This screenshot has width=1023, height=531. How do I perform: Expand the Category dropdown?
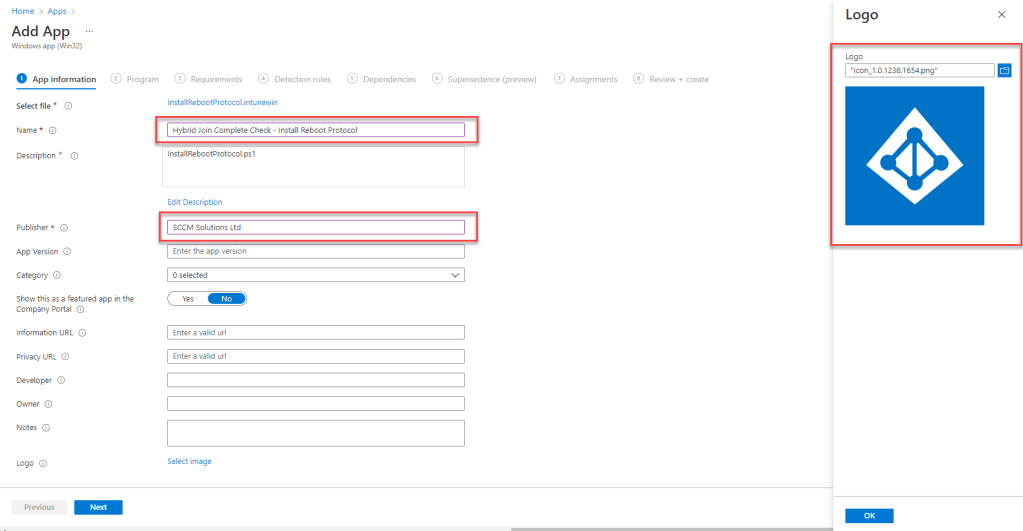pyautogui.click(x=315, y=275)
